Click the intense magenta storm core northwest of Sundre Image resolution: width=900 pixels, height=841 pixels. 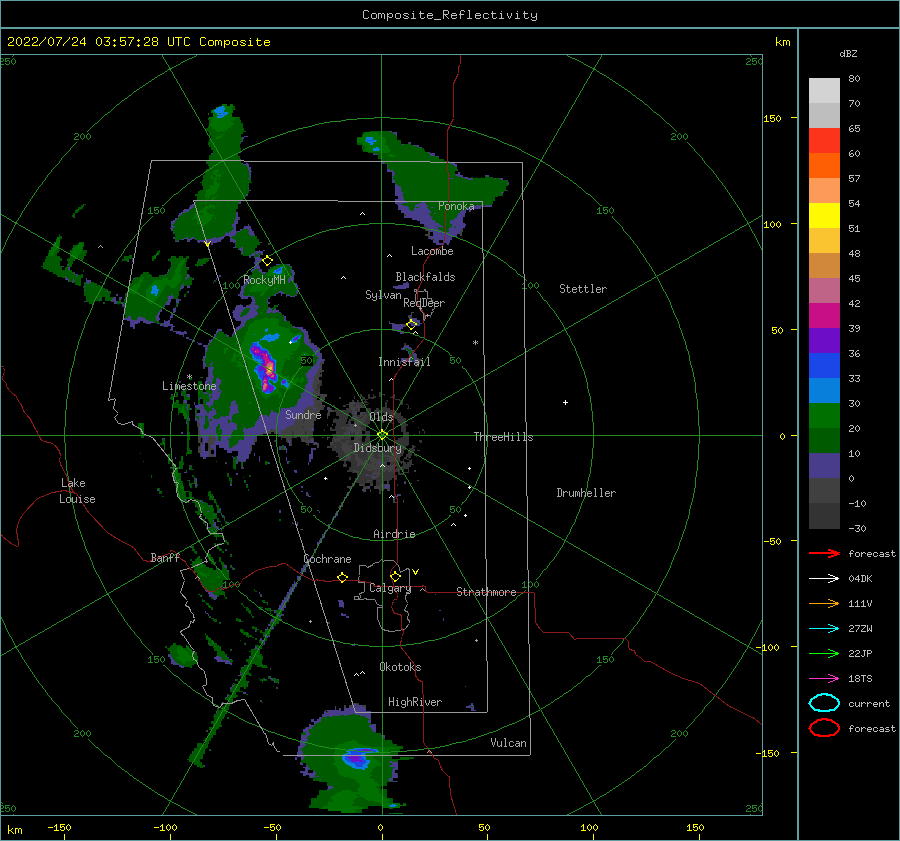[266, 367]
